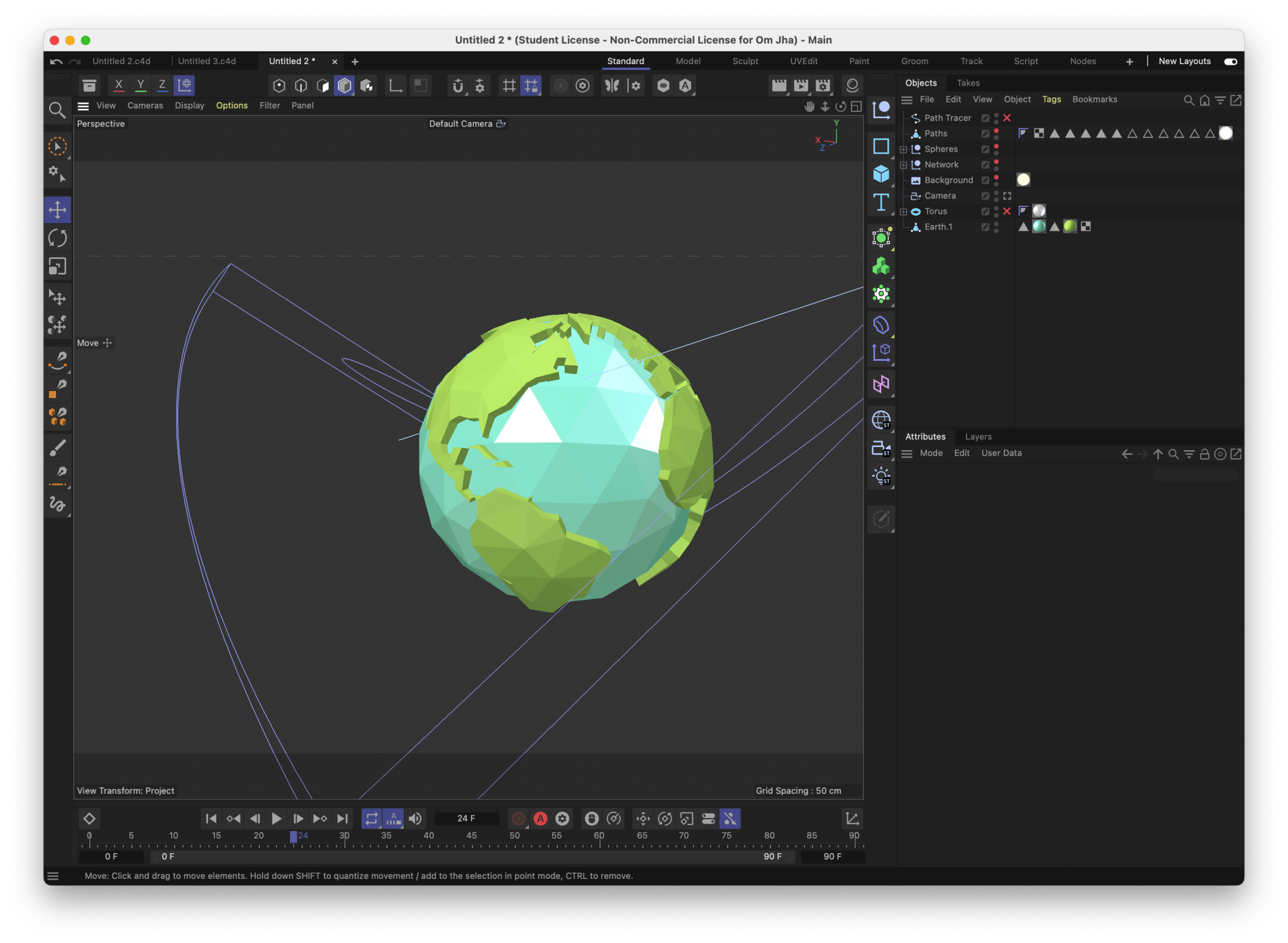Enable Snap magnet icon

coord(458,85)
